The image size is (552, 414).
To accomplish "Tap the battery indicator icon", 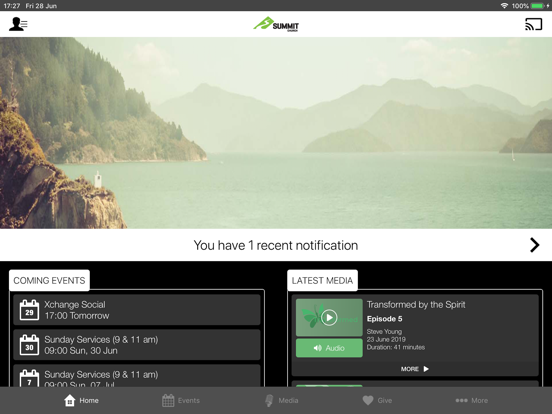I will click(538, 6).
